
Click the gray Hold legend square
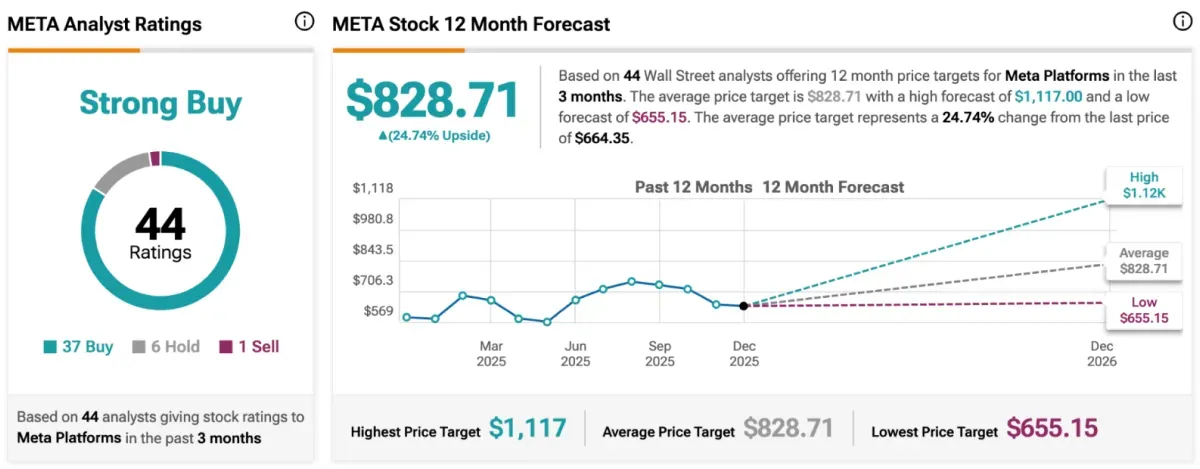136,347
